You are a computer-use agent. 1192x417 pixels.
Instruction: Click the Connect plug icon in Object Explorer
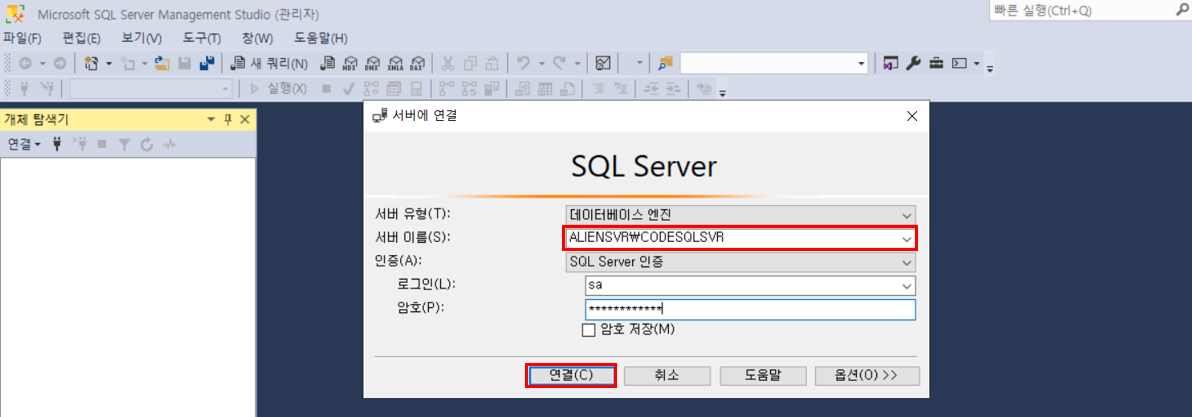tap(57, 144)
